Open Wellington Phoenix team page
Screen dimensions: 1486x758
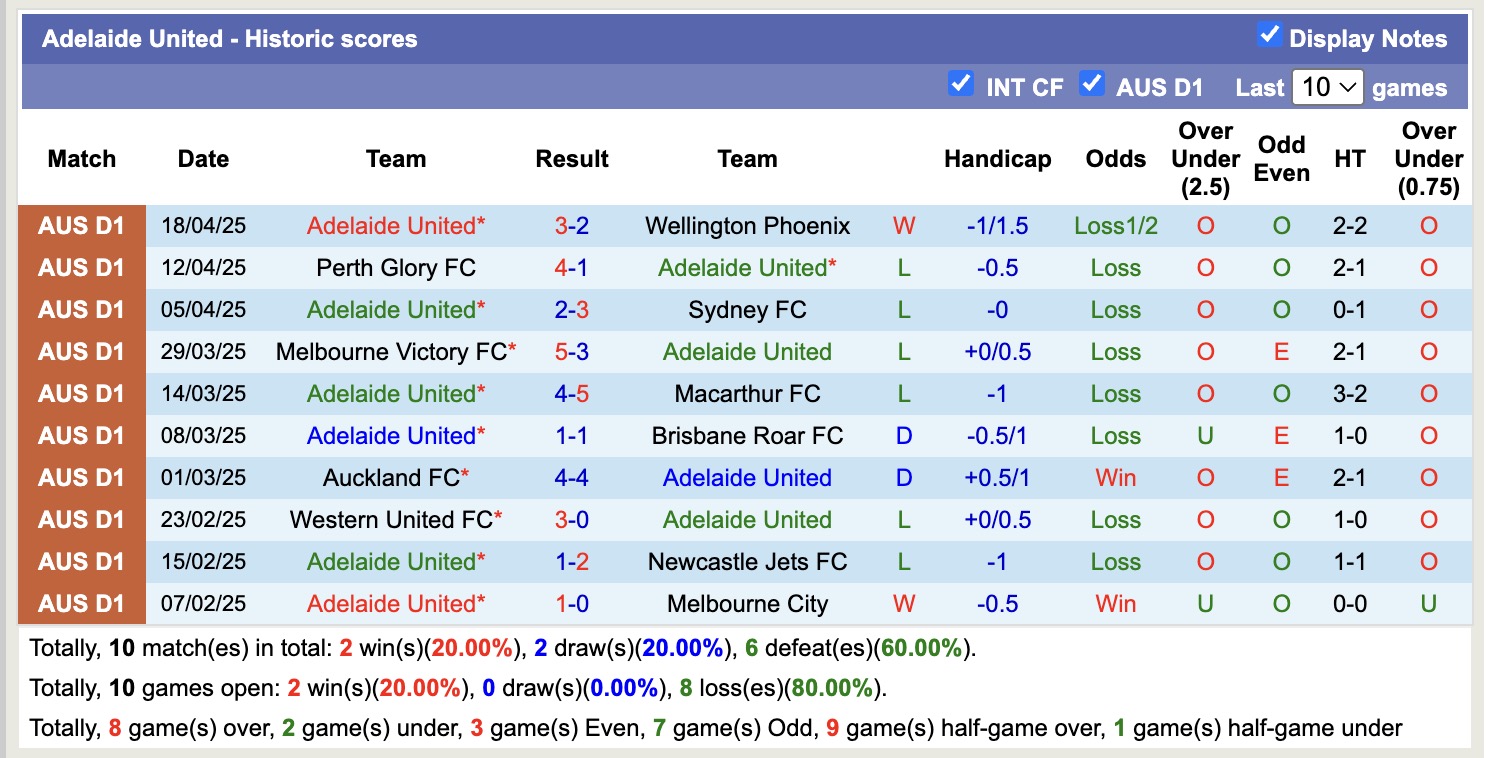pos(747,225)
